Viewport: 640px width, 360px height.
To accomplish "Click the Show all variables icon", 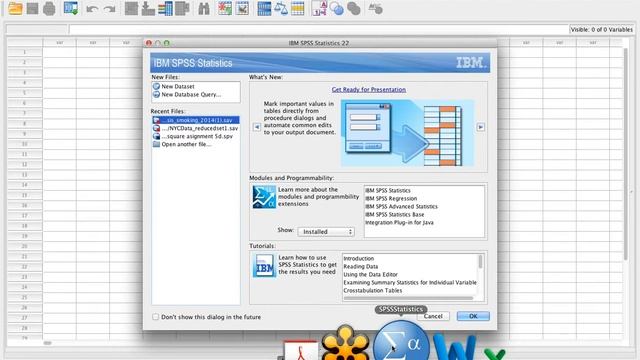I will tap(354, 9).
